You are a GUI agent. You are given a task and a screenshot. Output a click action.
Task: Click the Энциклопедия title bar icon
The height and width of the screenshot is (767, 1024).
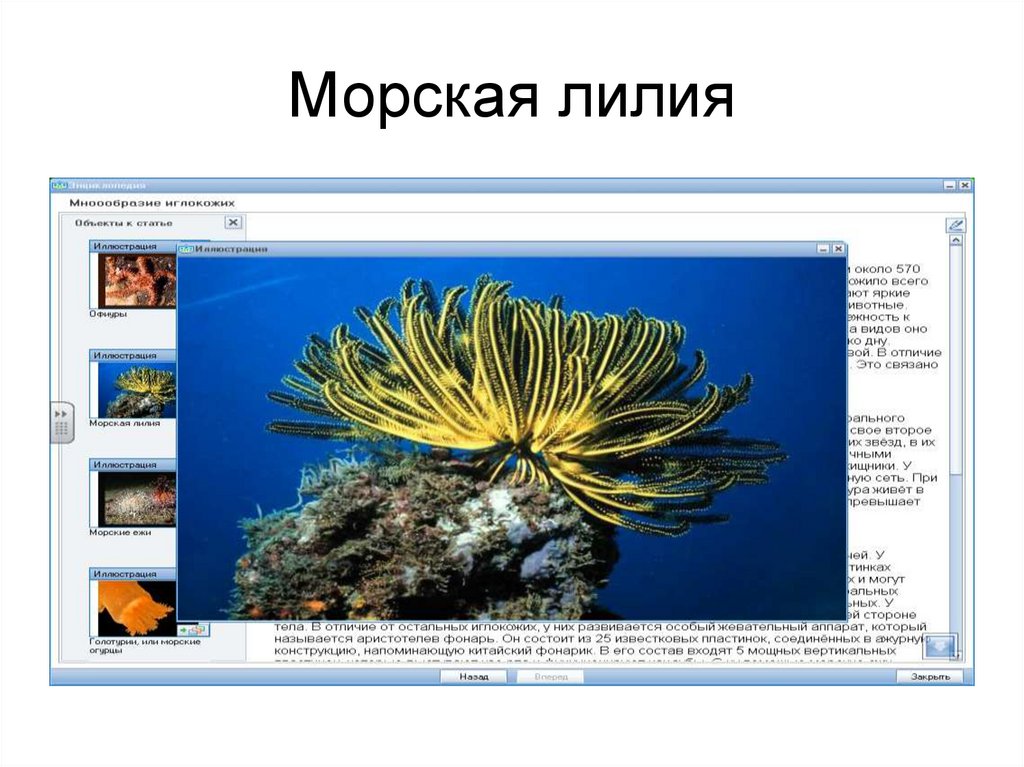58,185
